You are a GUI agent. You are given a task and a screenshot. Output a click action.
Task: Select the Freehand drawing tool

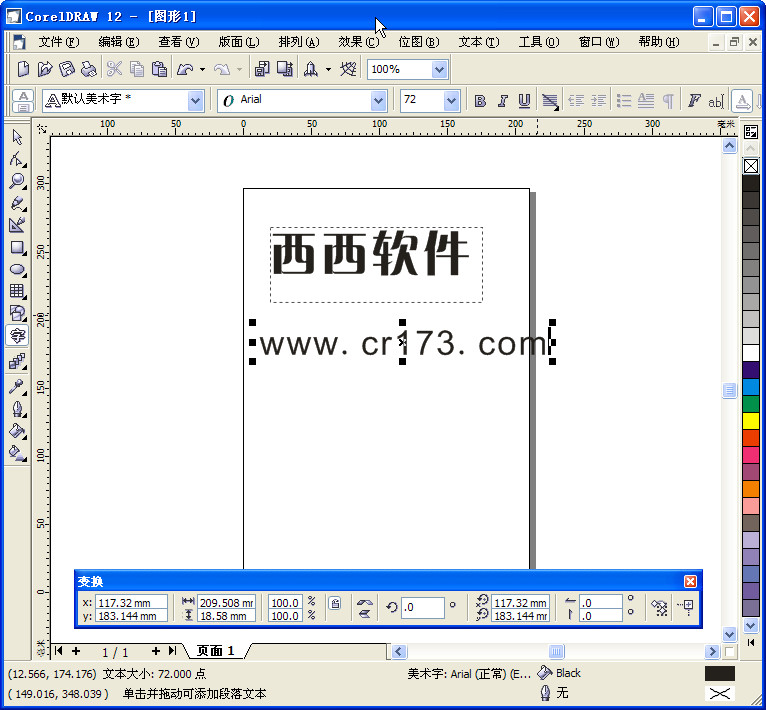click(x=17, y=203)
